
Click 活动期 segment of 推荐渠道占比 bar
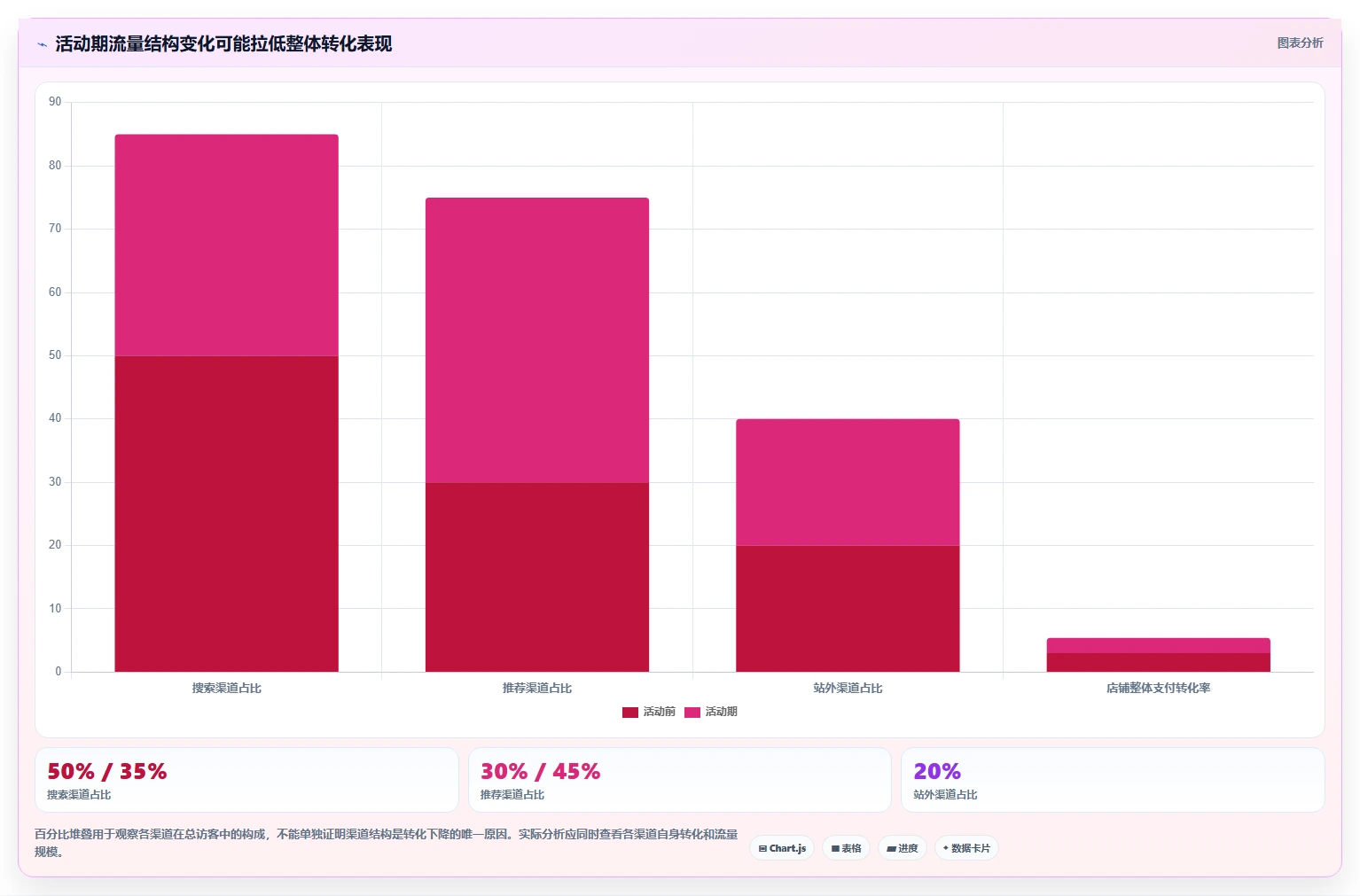tap(537, 340)
